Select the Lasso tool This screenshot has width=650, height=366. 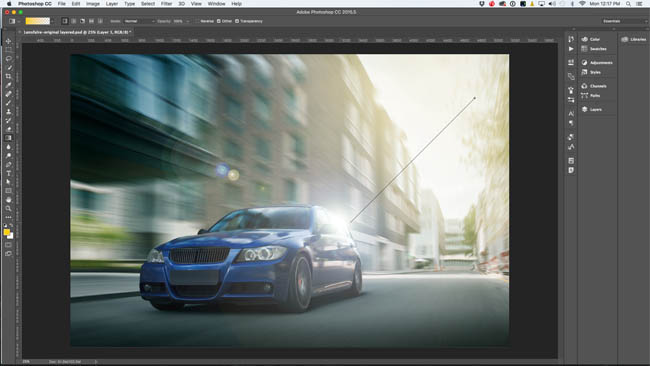8,58
